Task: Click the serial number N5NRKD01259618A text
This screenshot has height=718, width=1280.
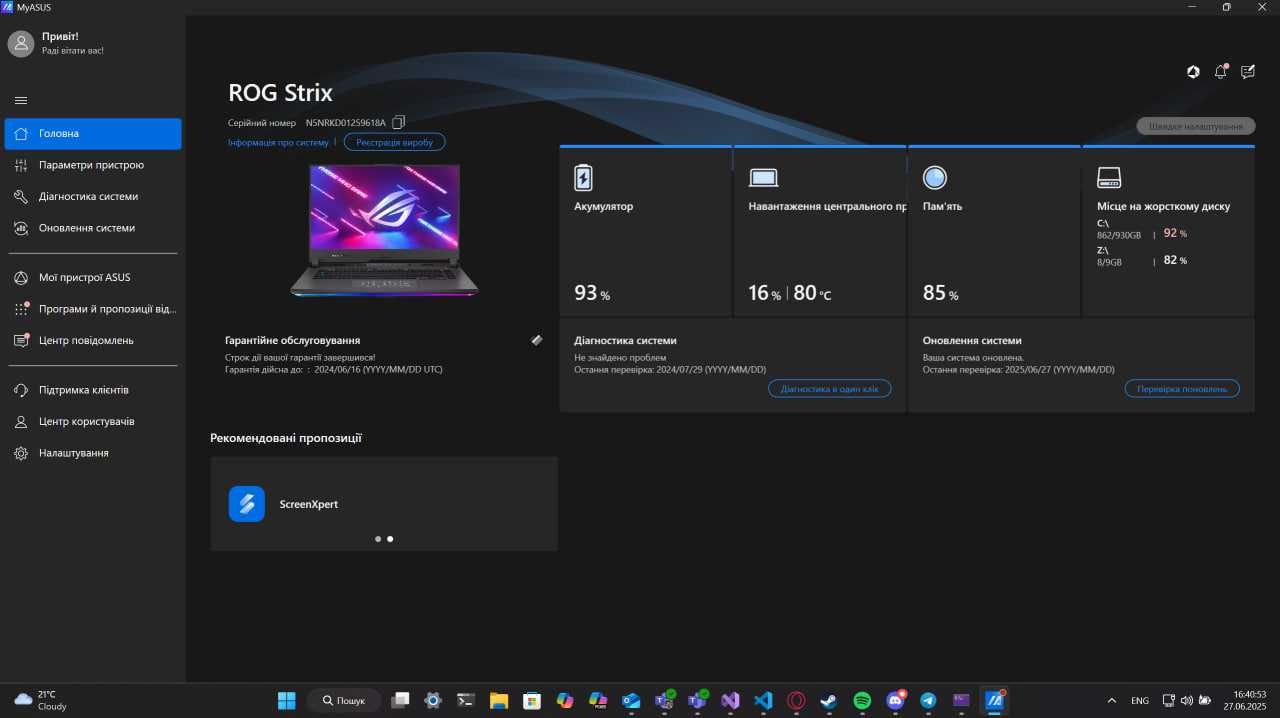Action: (345, 123)
